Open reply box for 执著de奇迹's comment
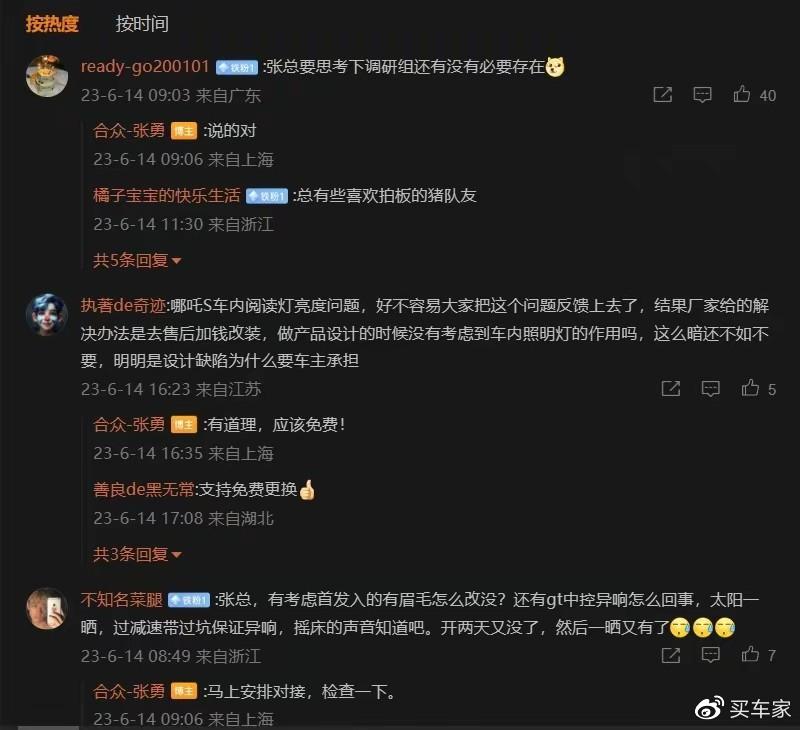 (x=710, y=389)
